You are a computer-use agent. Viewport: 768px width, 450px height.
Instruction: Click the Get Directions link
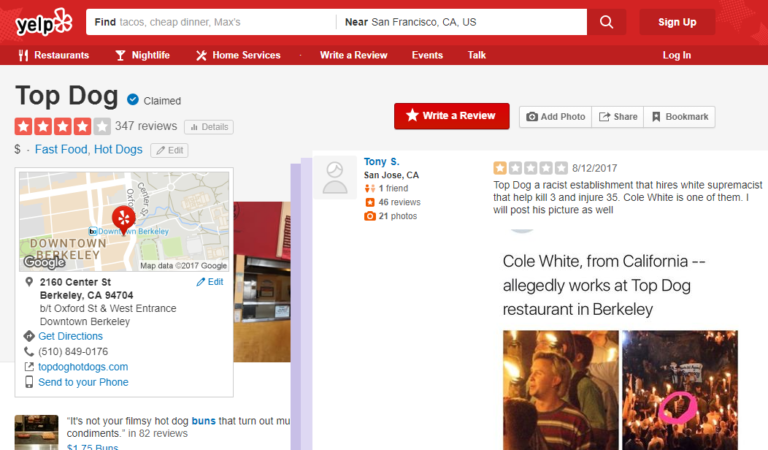pos(71,336)
